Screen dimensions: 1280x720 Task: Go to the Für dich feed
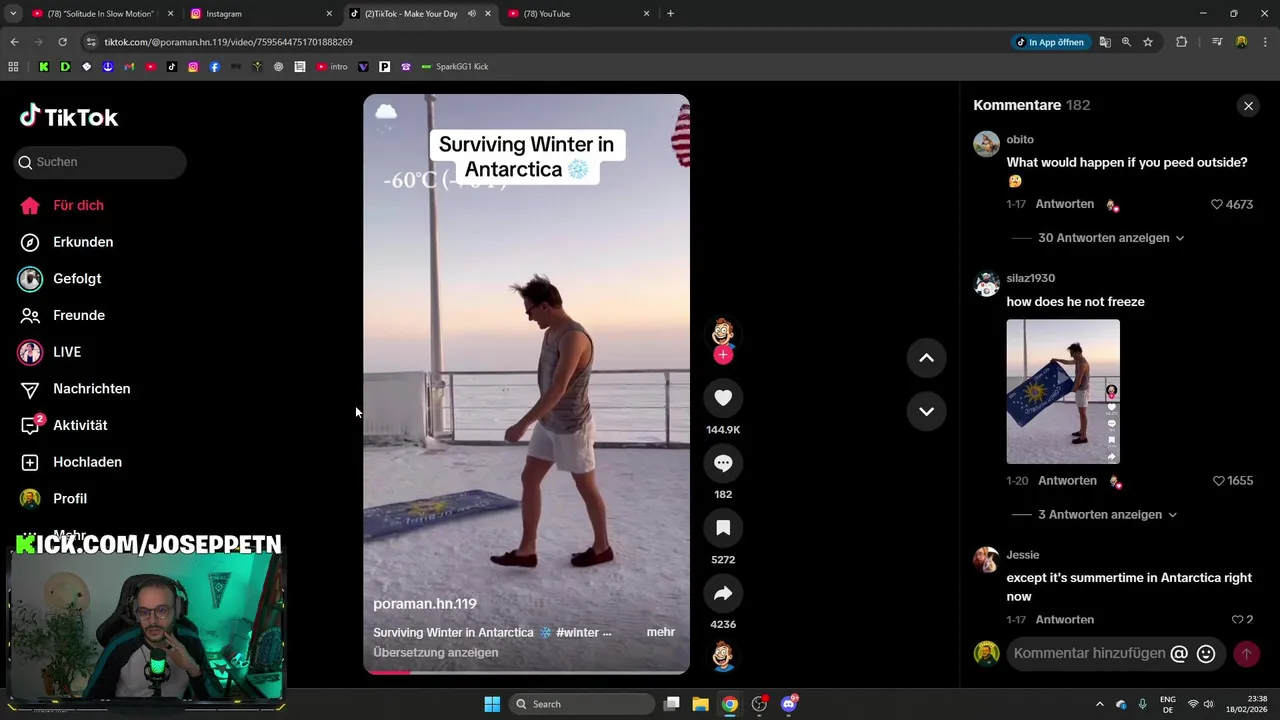pos(62,205)
